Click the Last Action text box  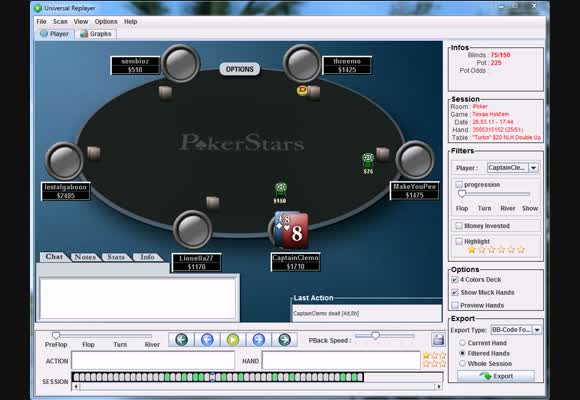coord(367,313)
